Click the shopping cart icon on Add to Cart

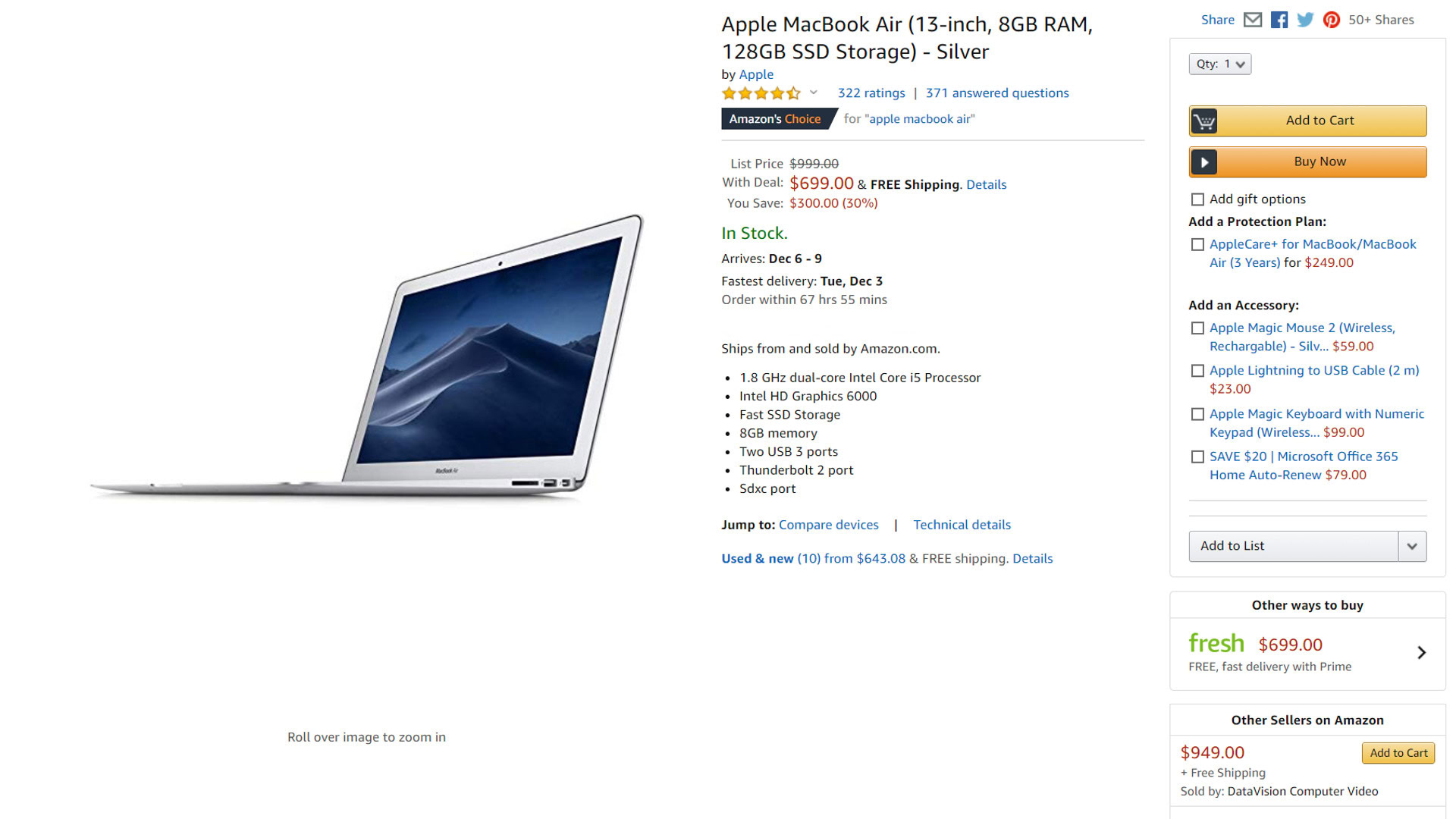1204,121
